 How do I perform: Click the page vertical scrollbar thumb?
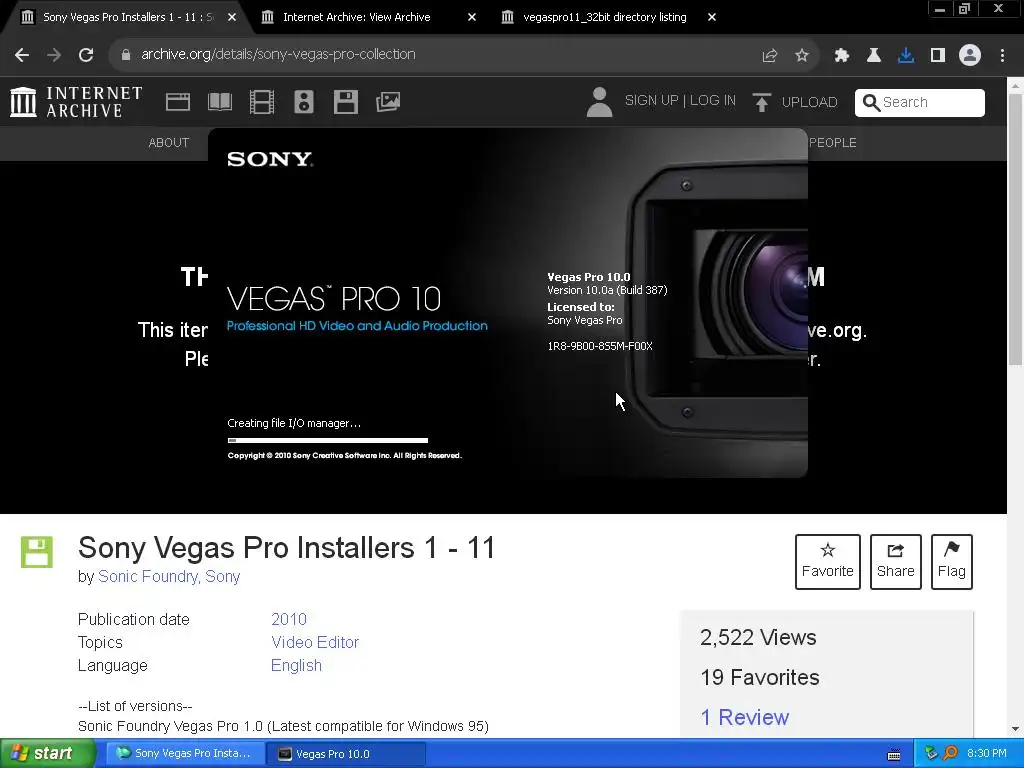1015,229
